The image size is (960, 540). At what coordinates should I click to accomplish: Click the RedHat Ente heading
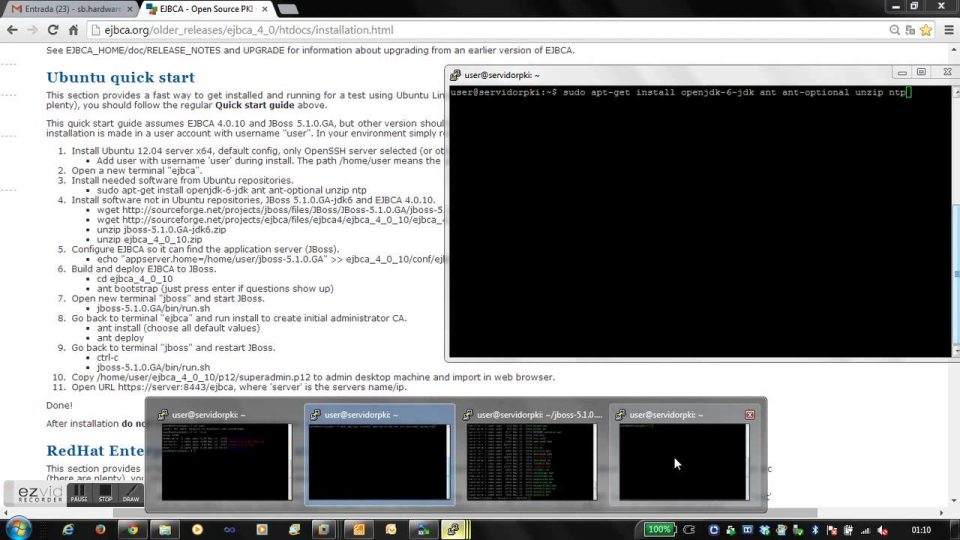click(x=96, y=451)
